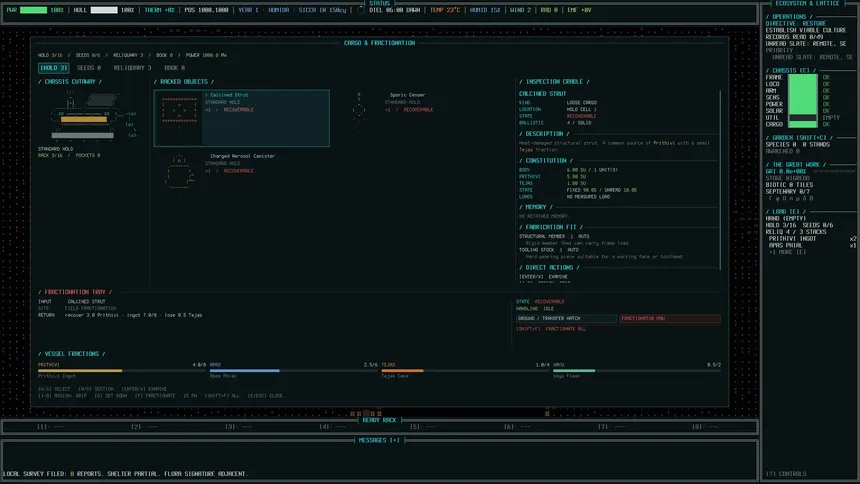Click the day-night cycle dial icon
860x484 pixels.
[360, 10]
